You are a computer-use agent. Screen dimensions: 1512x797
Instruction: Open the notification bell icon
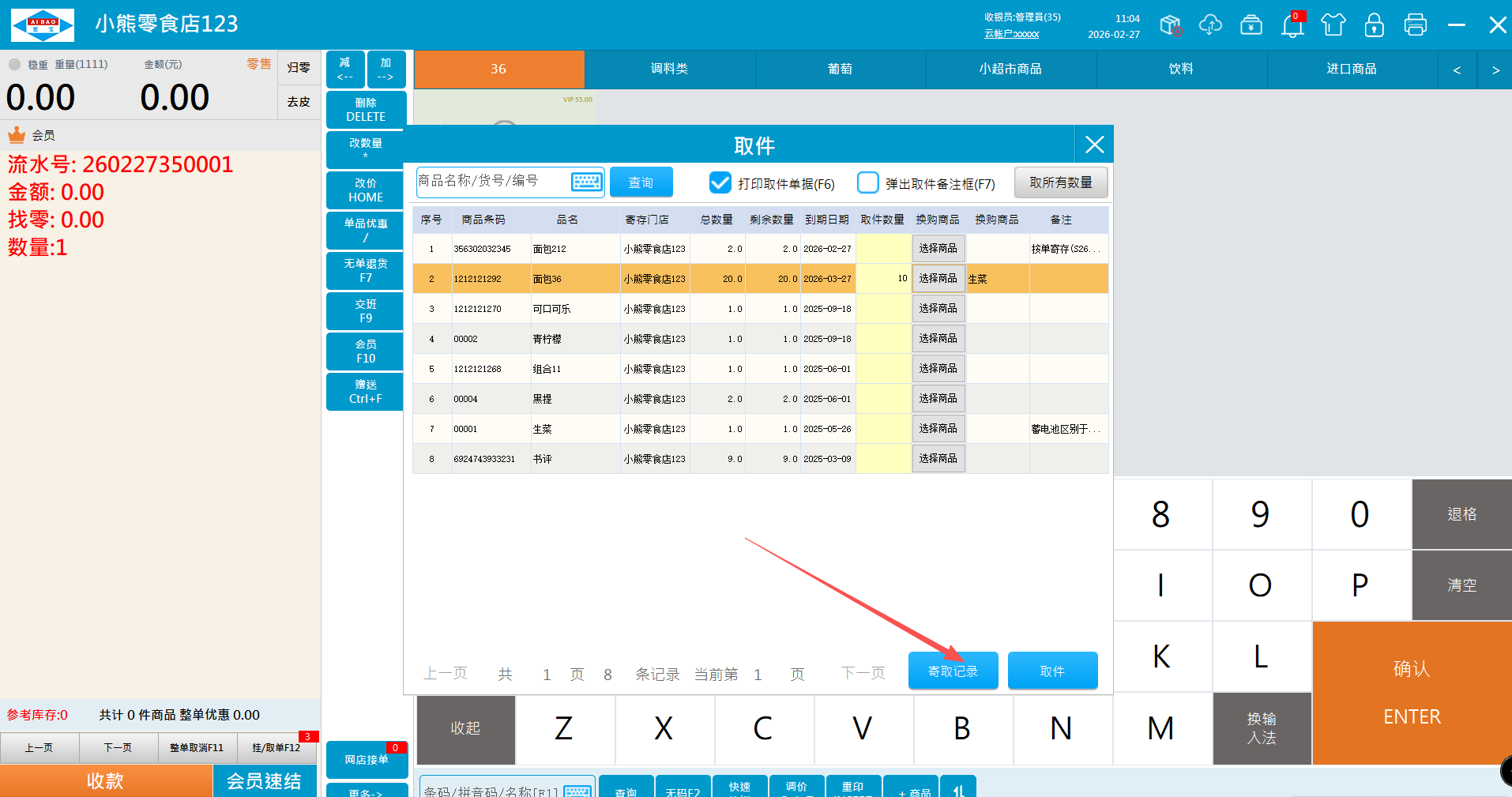coord(1292,25)
